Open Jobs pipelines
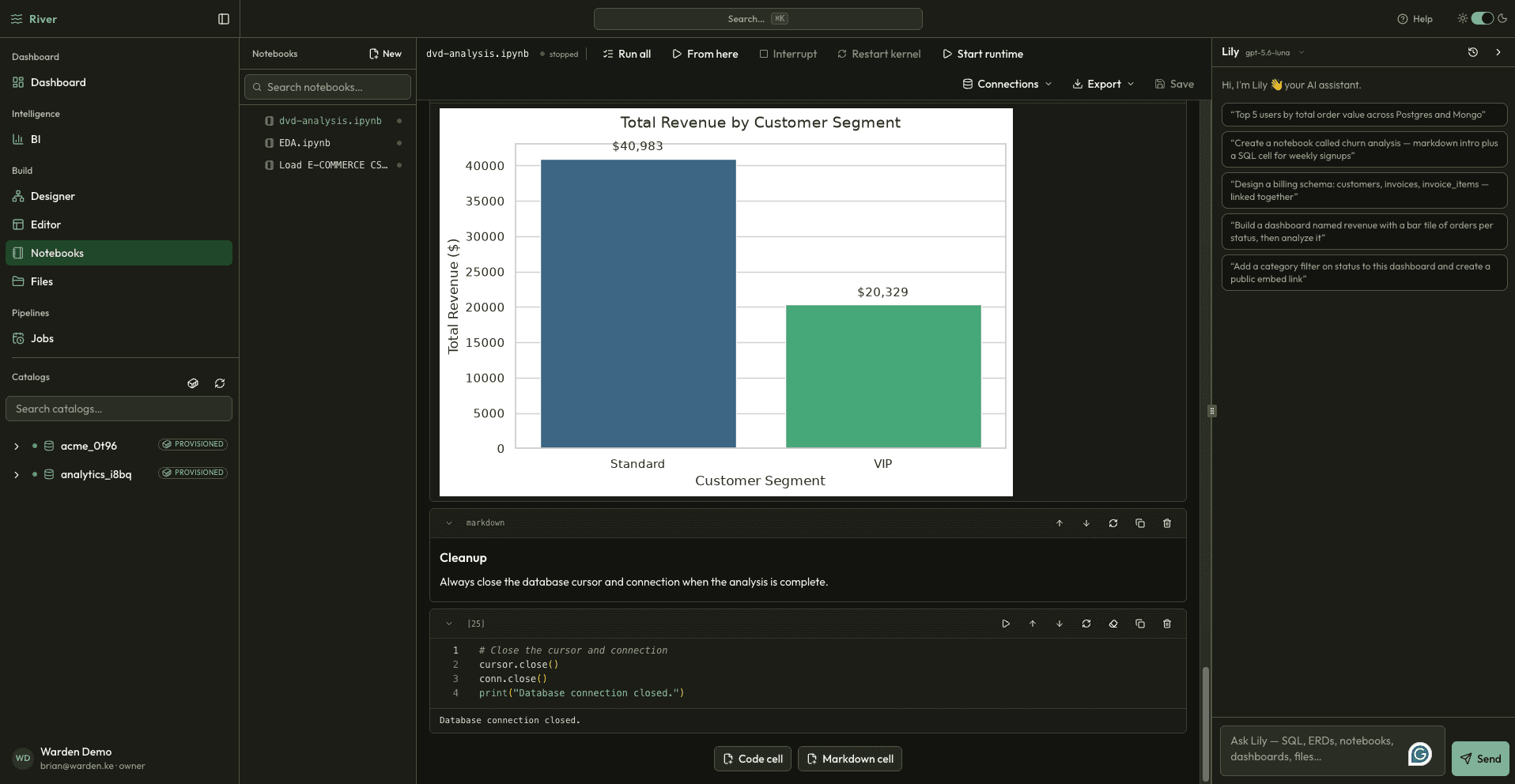 (119, 338)
